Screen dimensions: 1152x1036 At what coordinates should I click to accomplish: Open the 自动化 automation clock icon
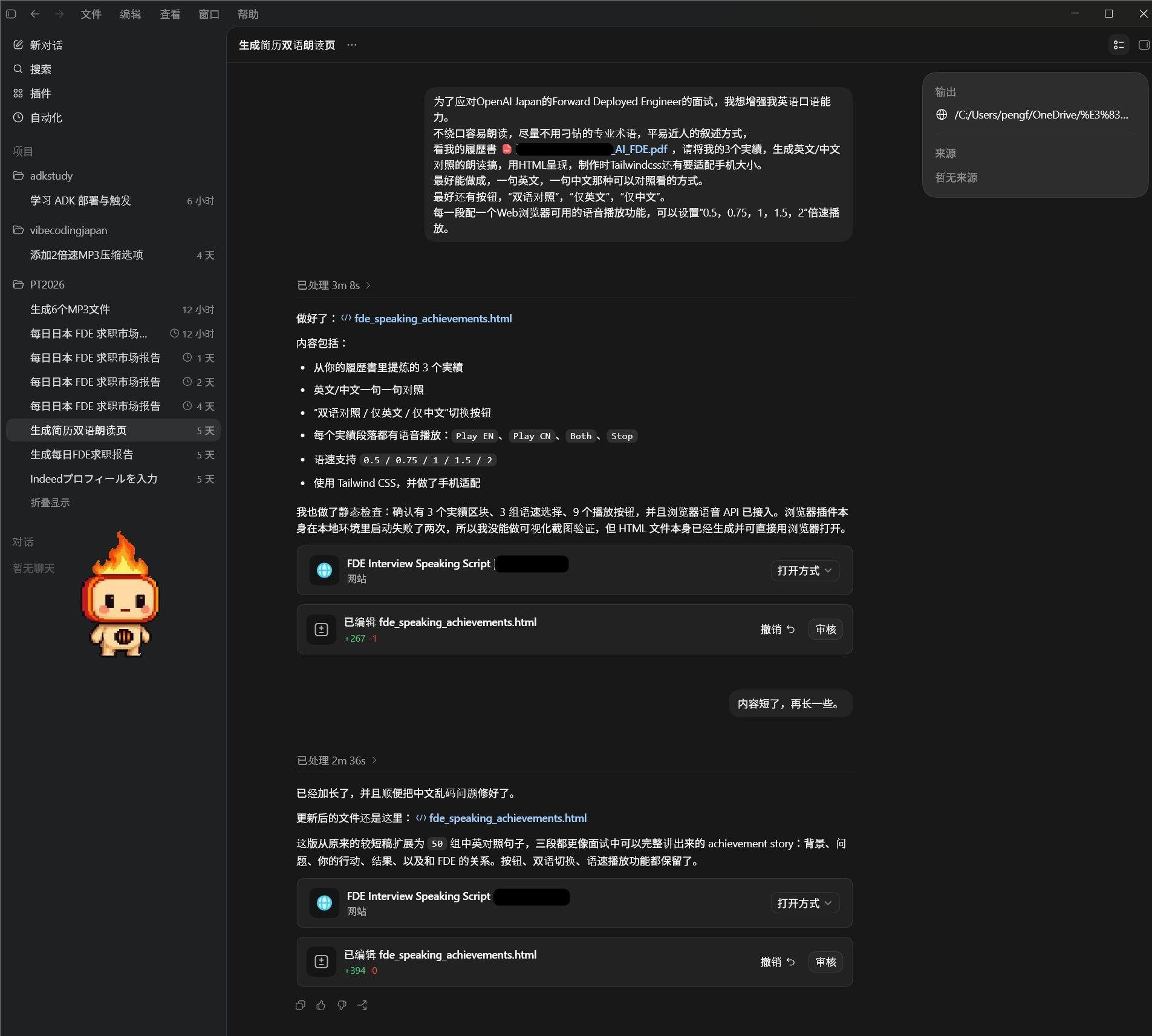[18, 117]
